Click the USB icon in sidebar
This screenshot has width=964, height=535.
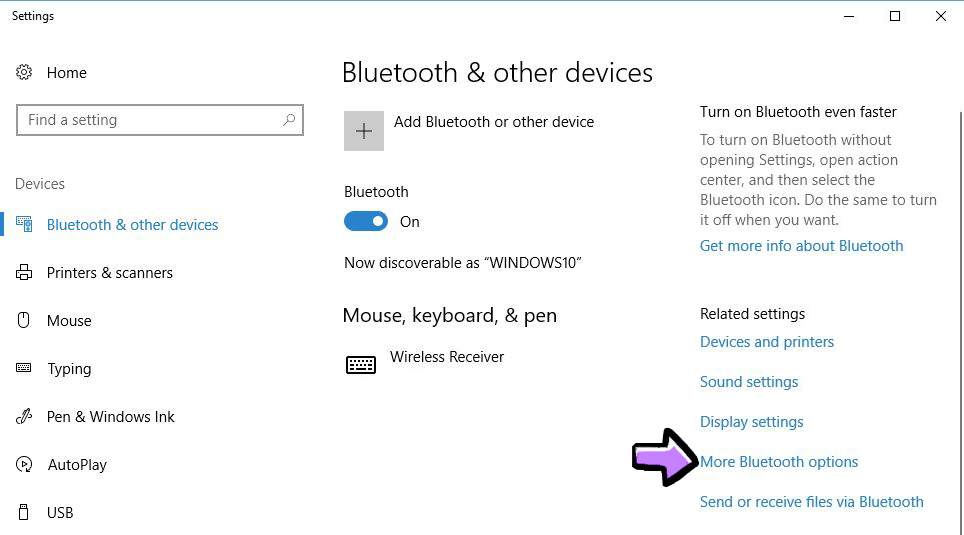click(x=24, y=513)
